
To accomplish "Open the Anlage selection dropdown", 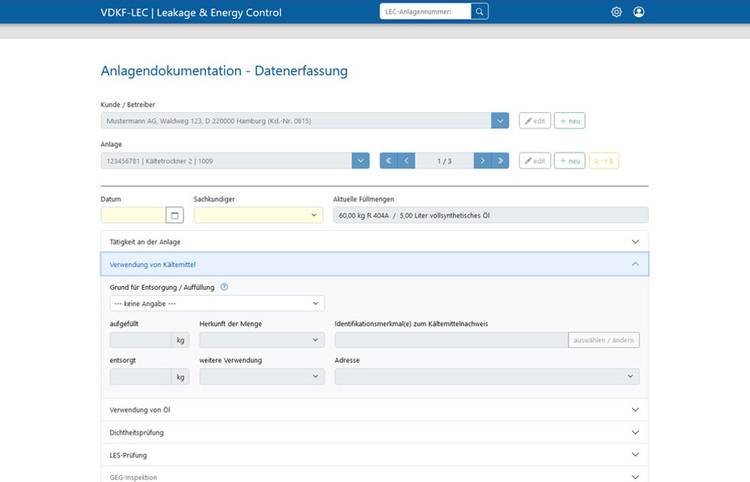I will pos(360,160).
